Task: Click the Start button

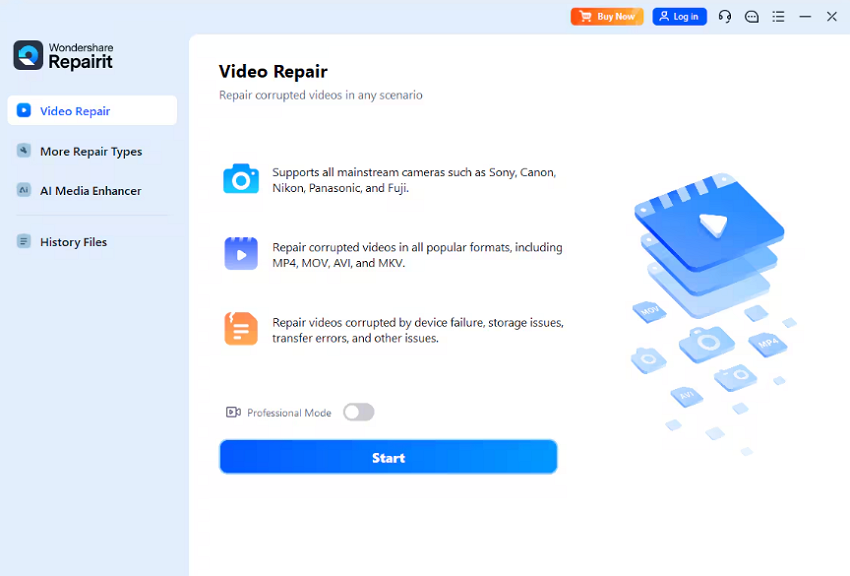Action: tap(388, 456)
